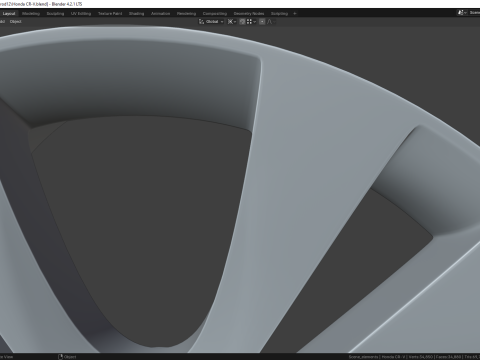Switch to the Geometry Nodes workspace
This screenshot has width=480, height=360.
[249, 14]
